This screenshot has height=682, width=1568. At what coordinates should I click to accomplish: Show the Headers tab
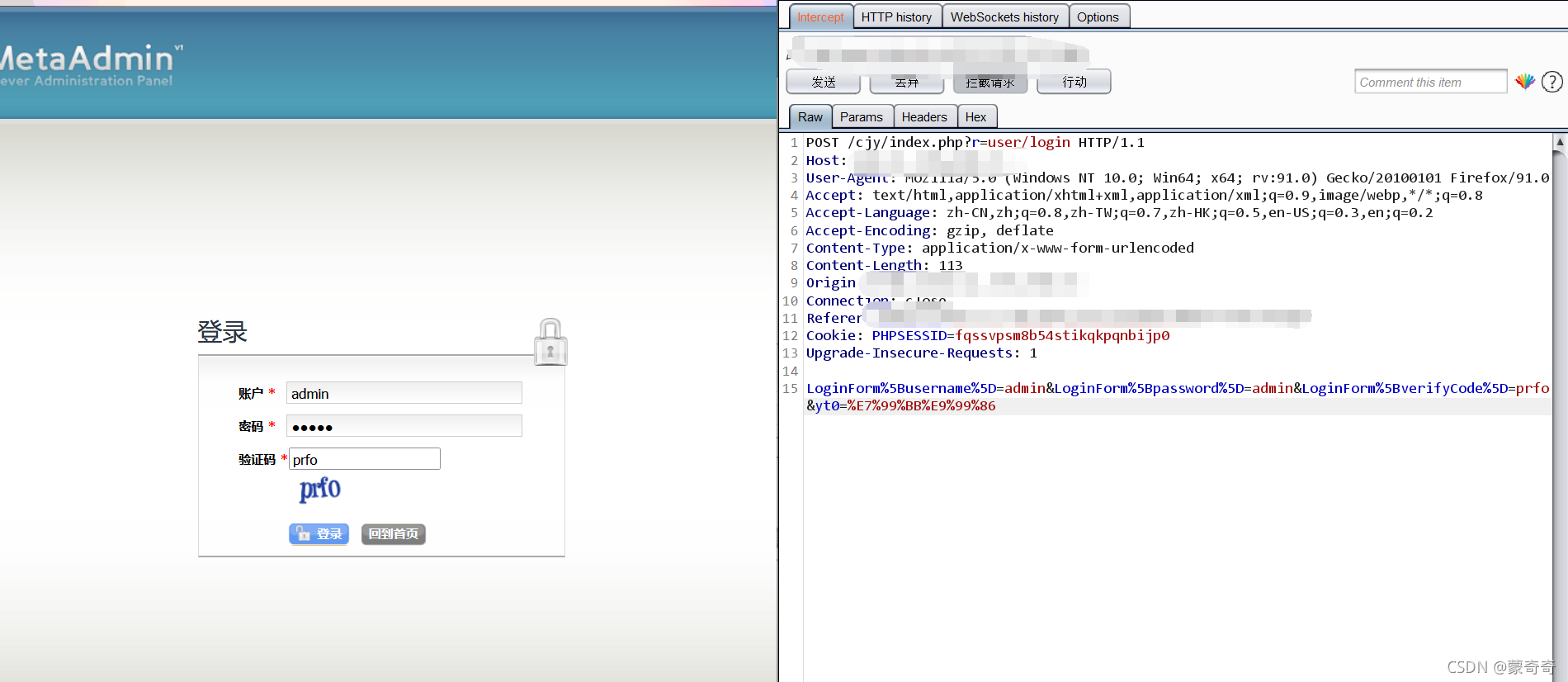click(924, 117)
